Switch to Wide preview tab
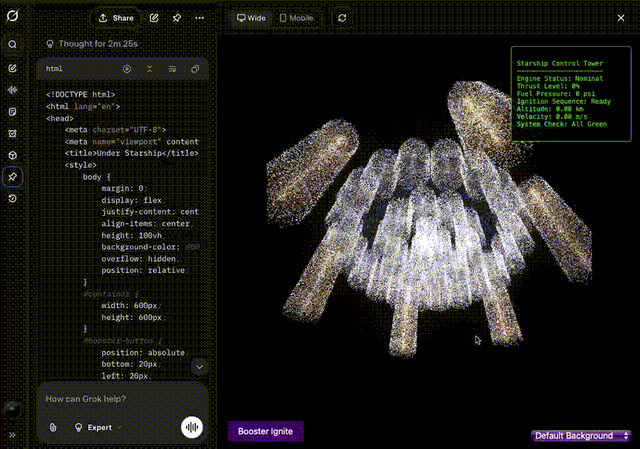Viewport: 640px width, 449px height. click(x=251, y=18)
